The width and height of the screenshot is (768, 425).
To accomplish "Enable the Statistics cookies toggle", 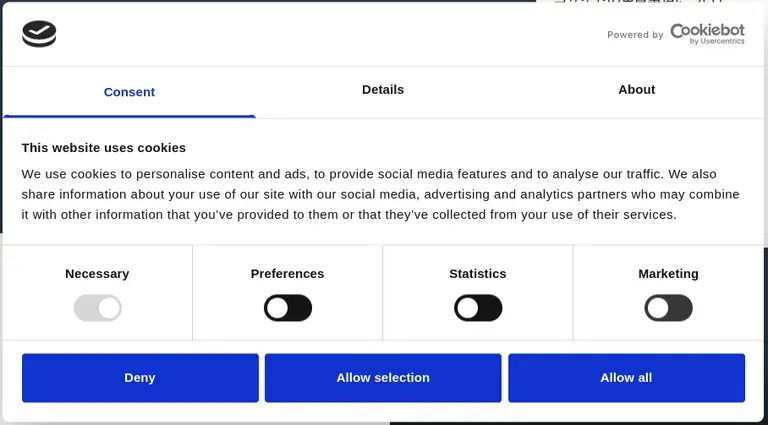I will pos(478,308).
